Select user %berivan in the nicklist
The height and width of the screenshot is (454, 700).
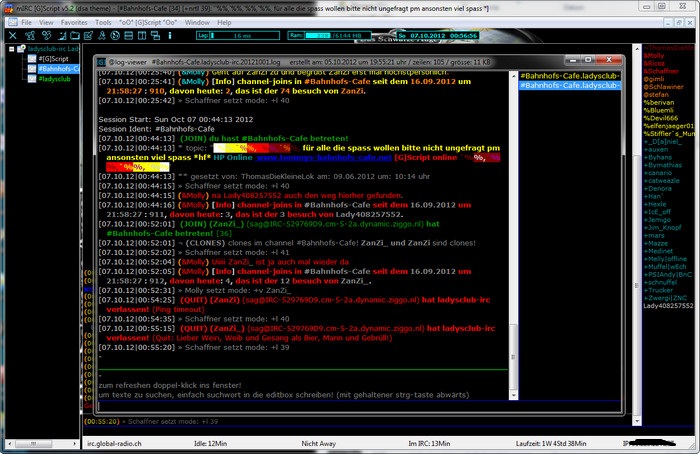(658, 103)
